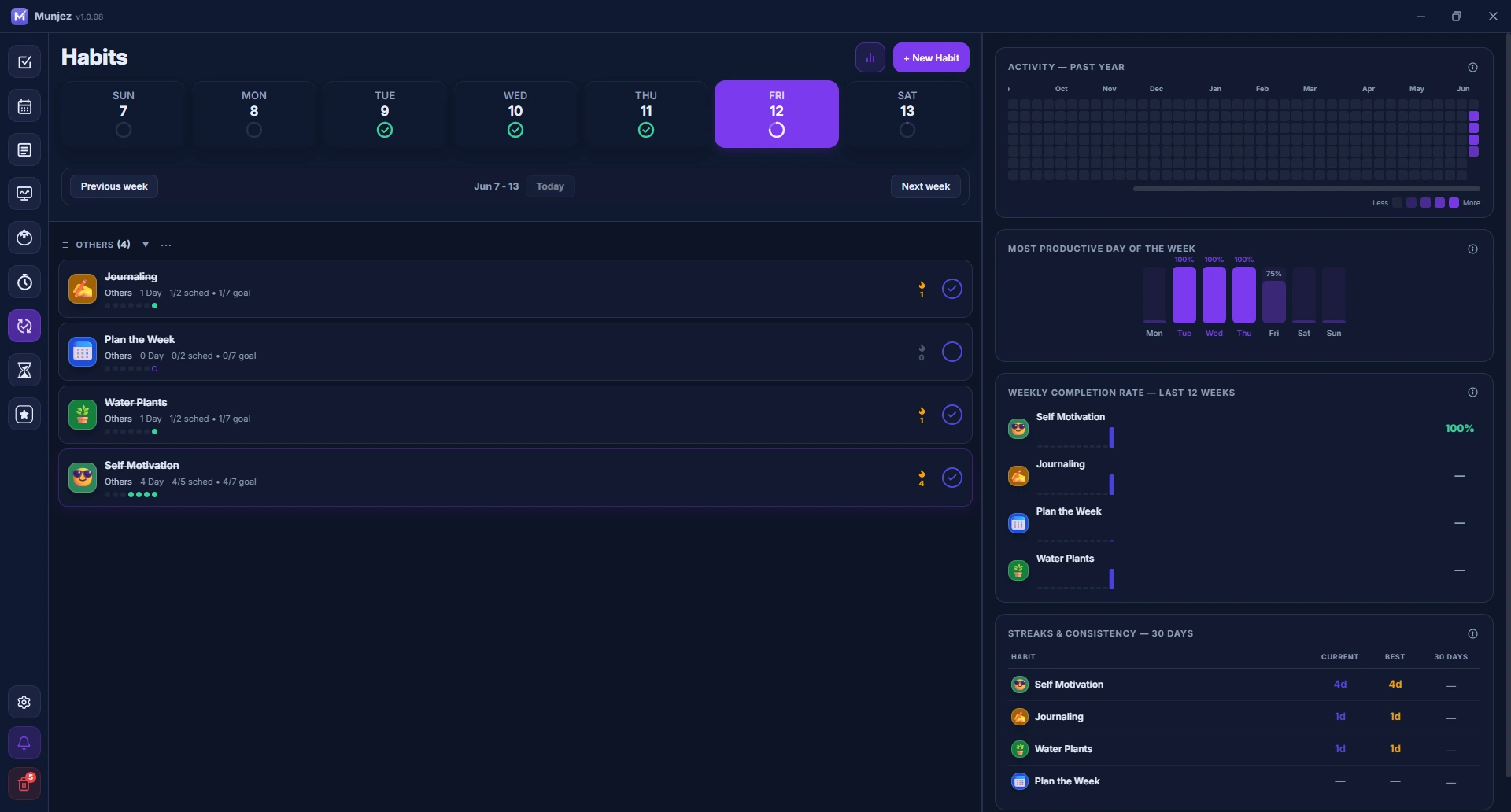Click the Plan the Week habit title

[140, 340]
